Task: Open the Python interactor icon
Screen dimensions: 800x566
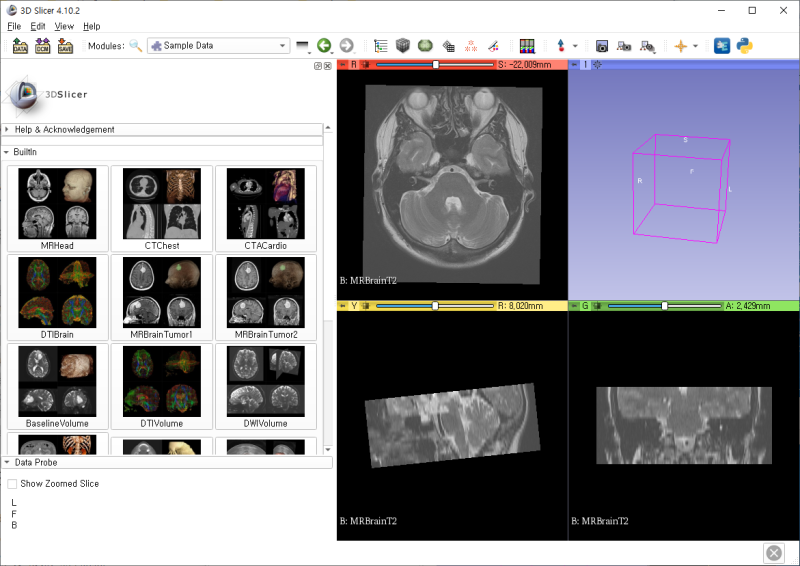Action: coord(745,46)
